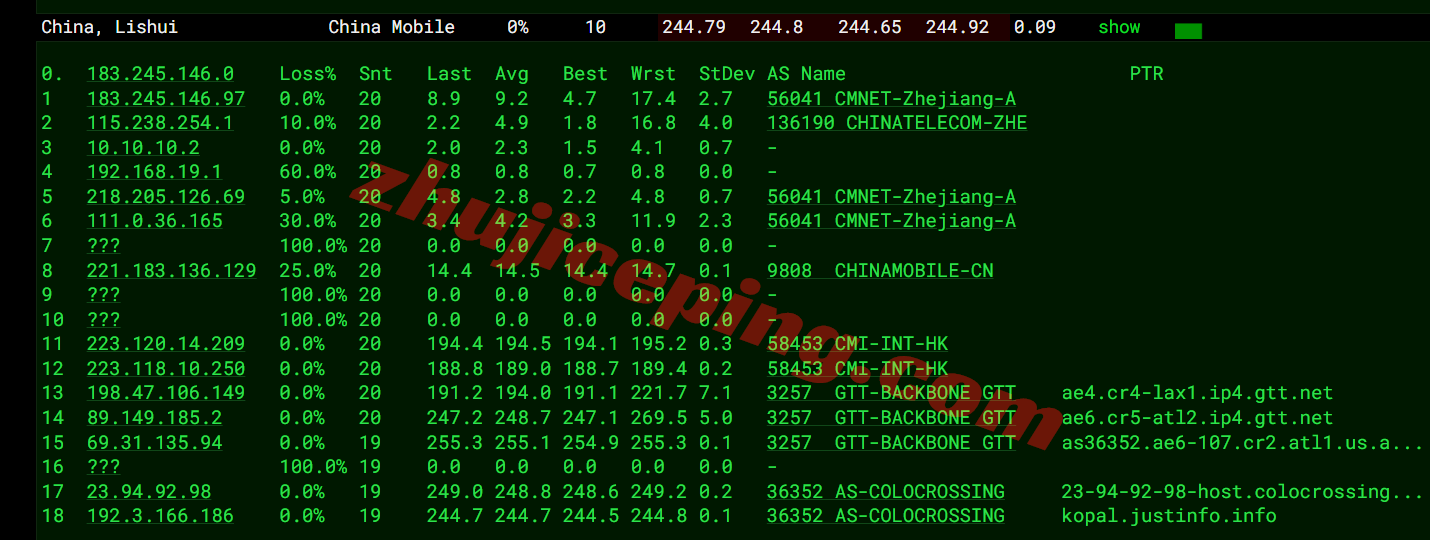This screenshot has height=540, width=1430.
Task: Click the Best column header
Action: pos(585,74)
